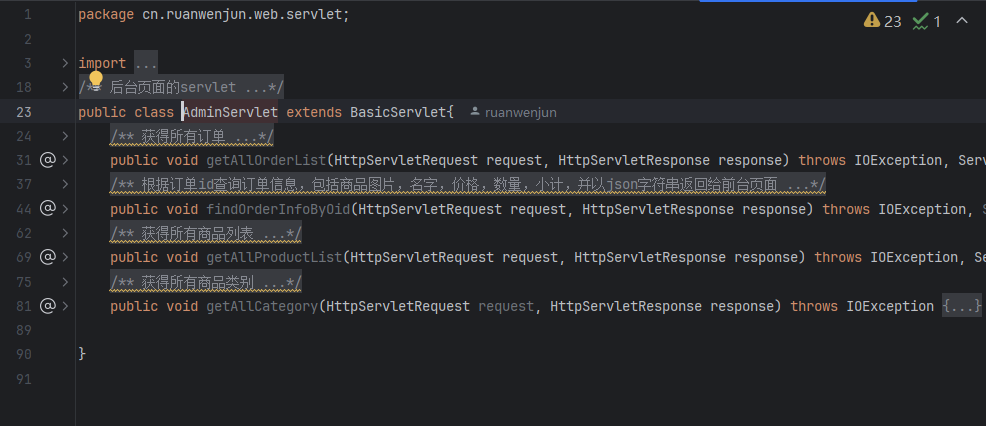Click line number 23 in the gutter
This screenshot has width=986, height=426.
[x=25, y=112]
